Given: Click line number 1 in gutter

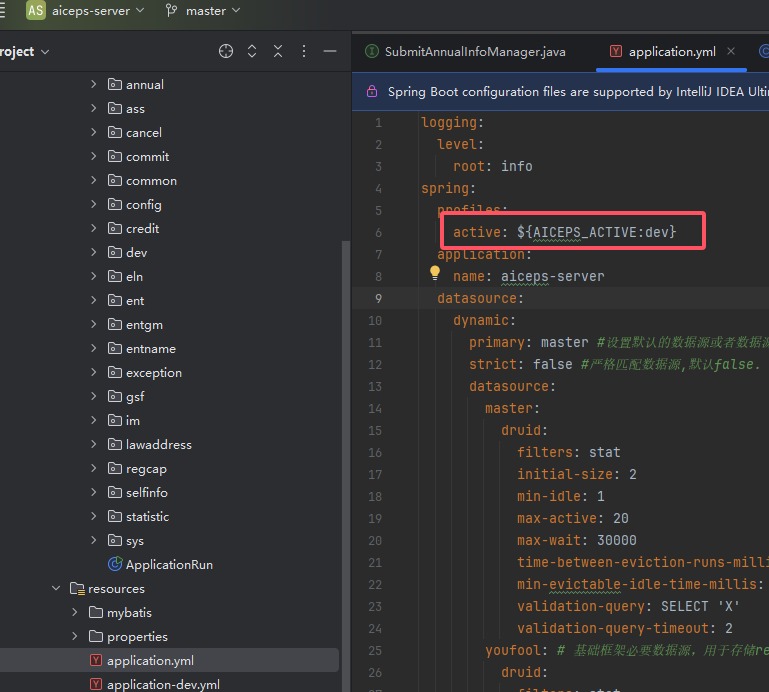Looking at the screenshot, I should [x=379, y=122].
